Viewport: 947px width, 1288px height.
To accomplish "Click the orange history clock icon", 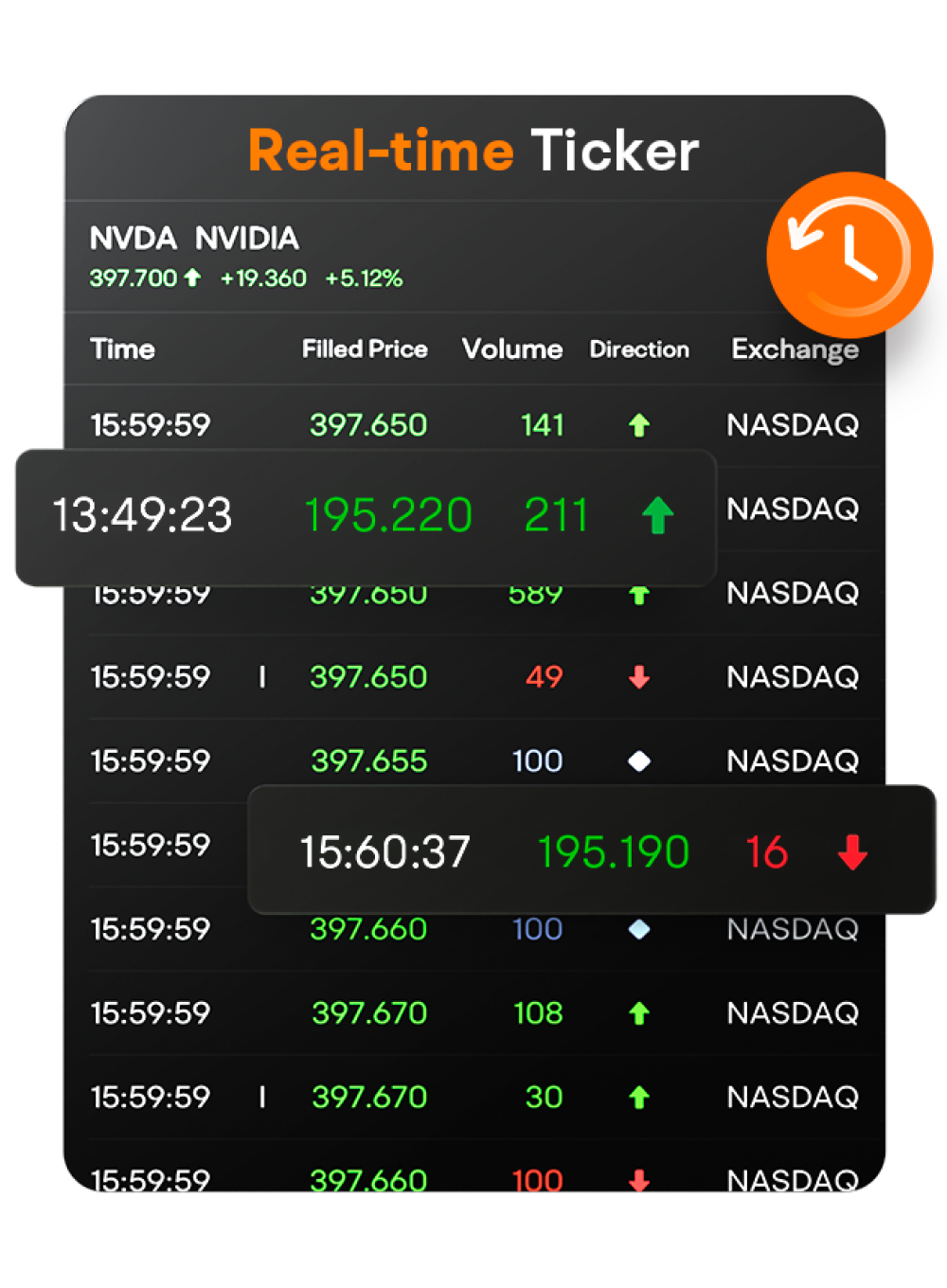I will click(x=849, y=254).
